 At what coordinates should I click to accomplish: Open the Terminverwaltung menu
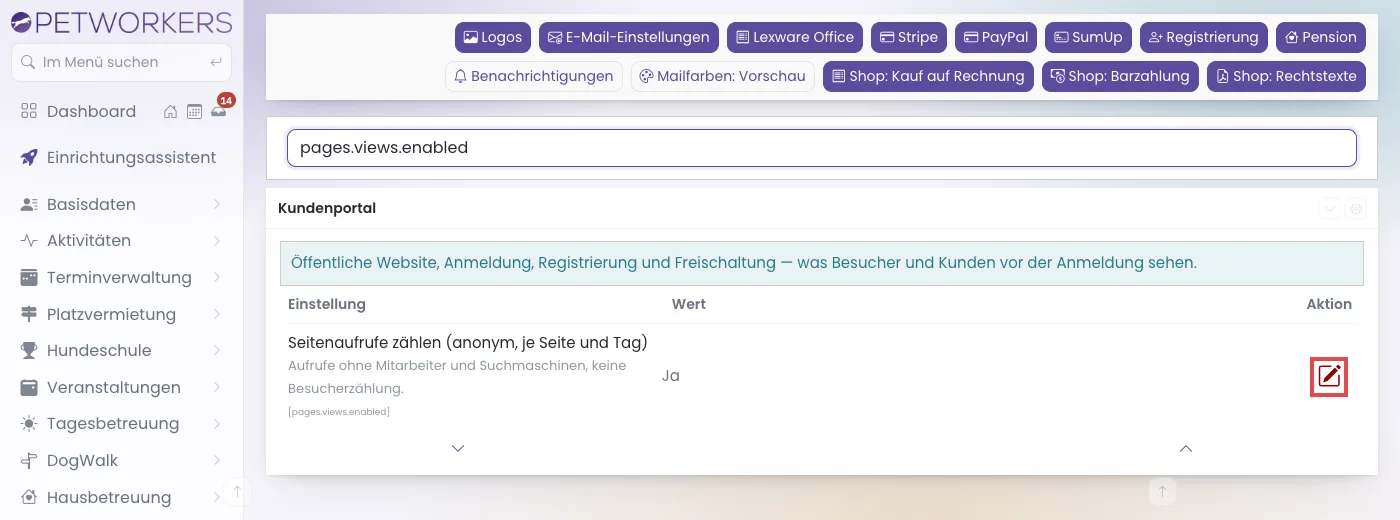tap(121, 277)
